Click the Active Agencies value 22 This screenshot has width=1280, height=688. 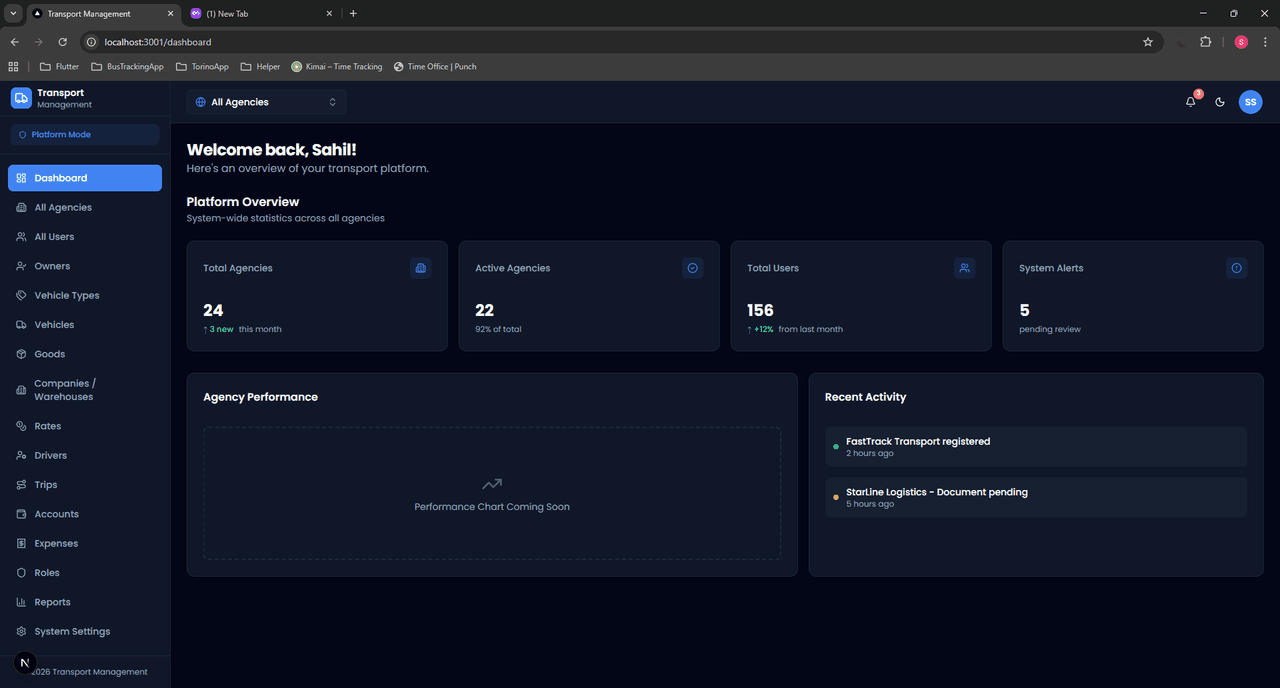485,310
